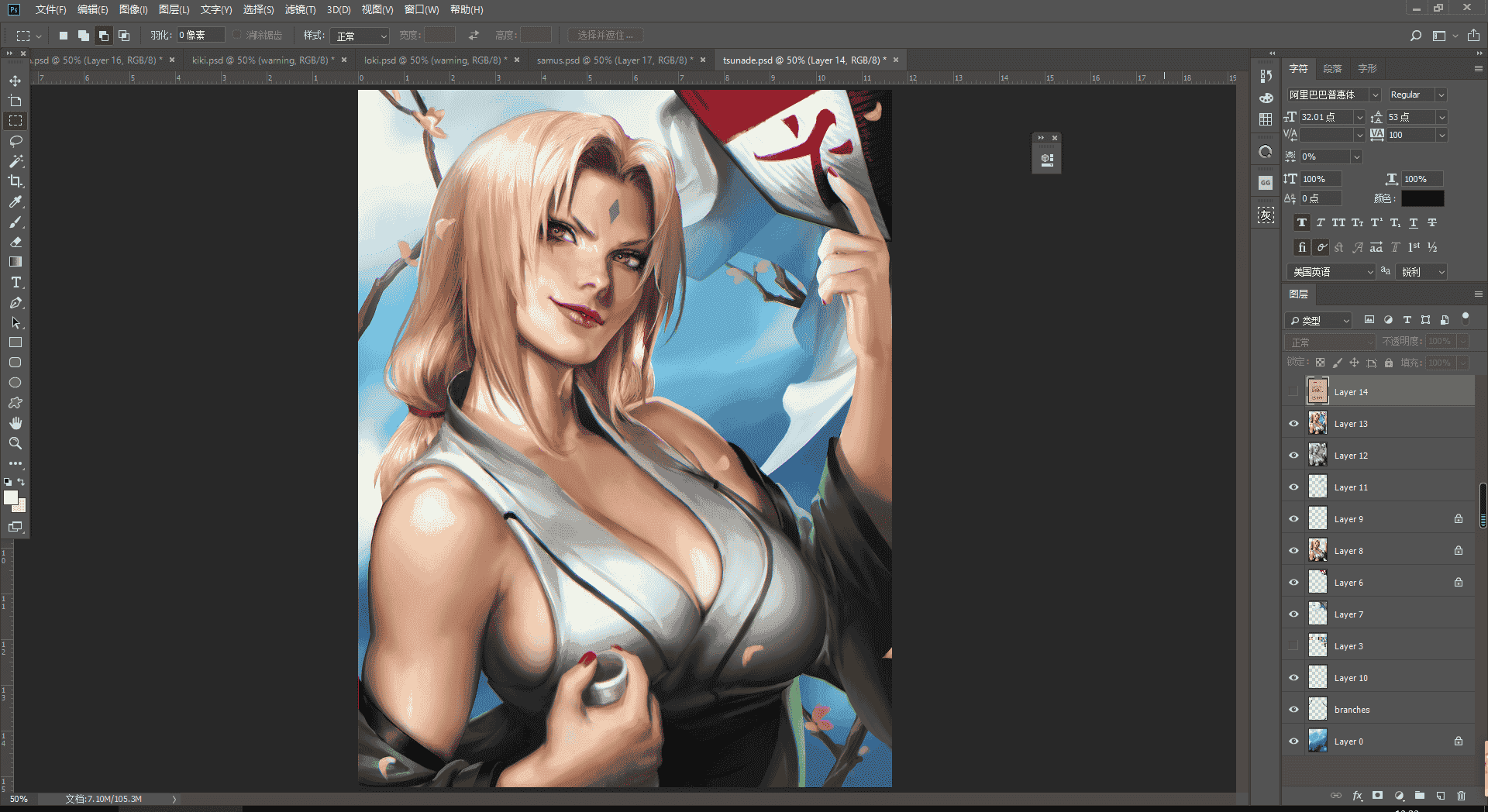Open the font size dropdown
1488x812 pixels.
1359,117
